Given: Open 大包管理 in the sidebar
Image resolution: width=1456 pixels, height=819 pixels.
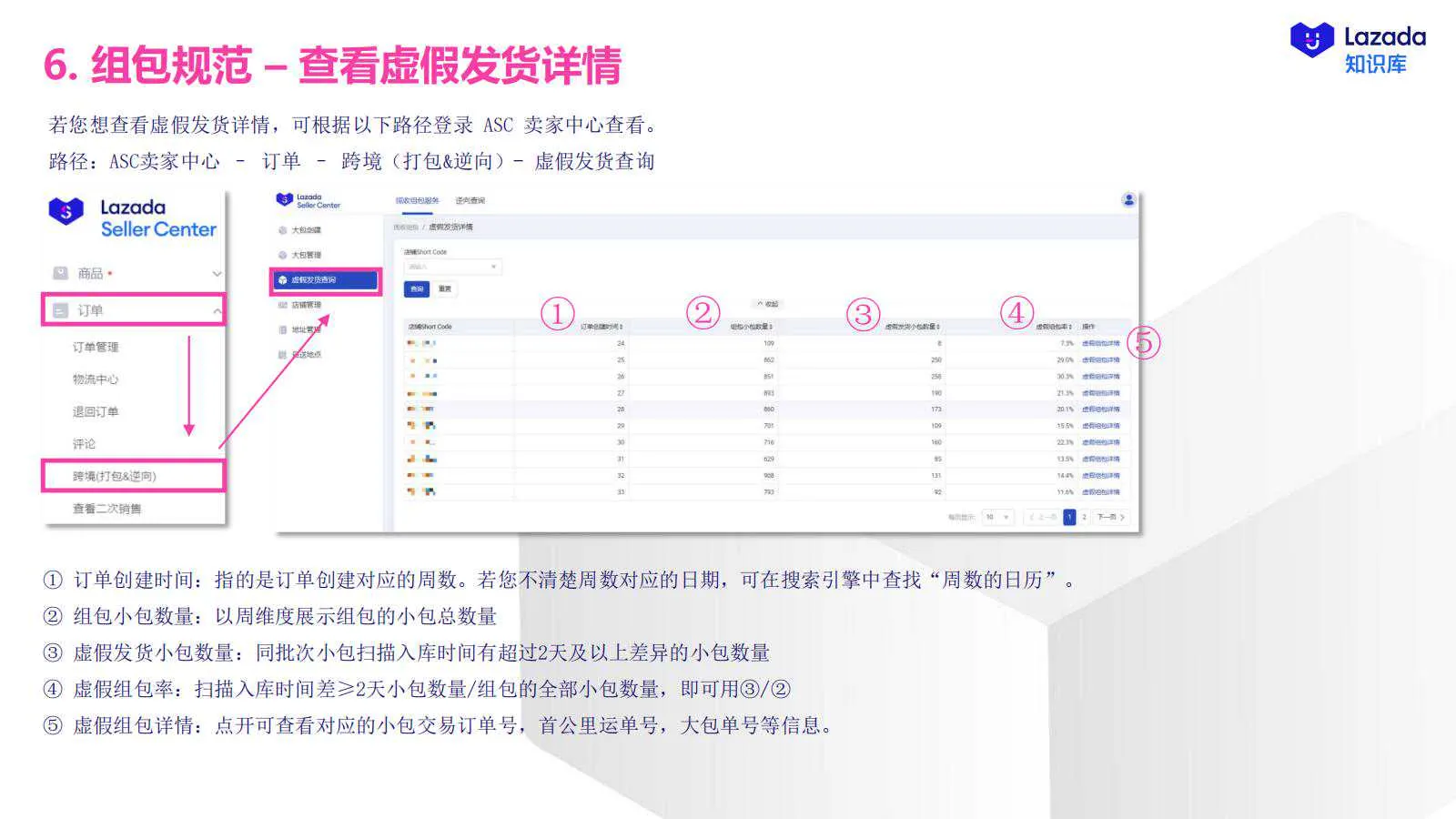Looking at the screenshot, I should [x=305, y=253].
